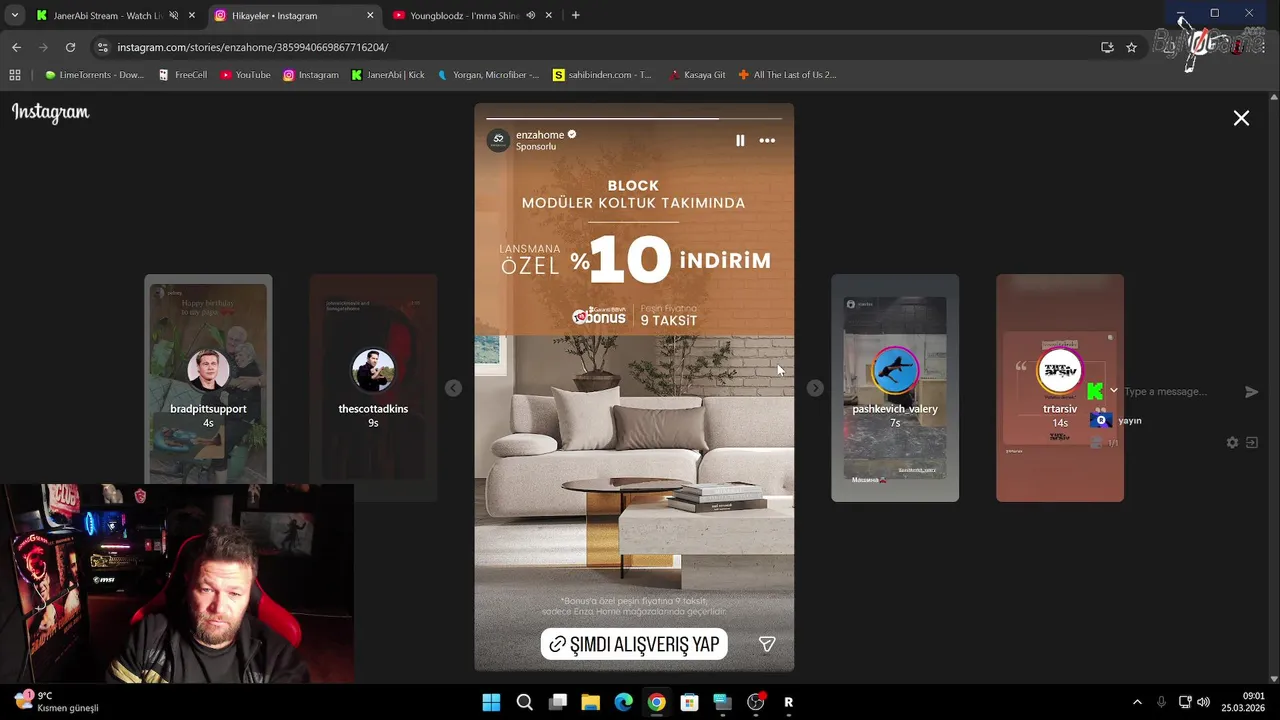1280x720 pixels.
Task: Open the story more options menu
Action: (767, 141)
